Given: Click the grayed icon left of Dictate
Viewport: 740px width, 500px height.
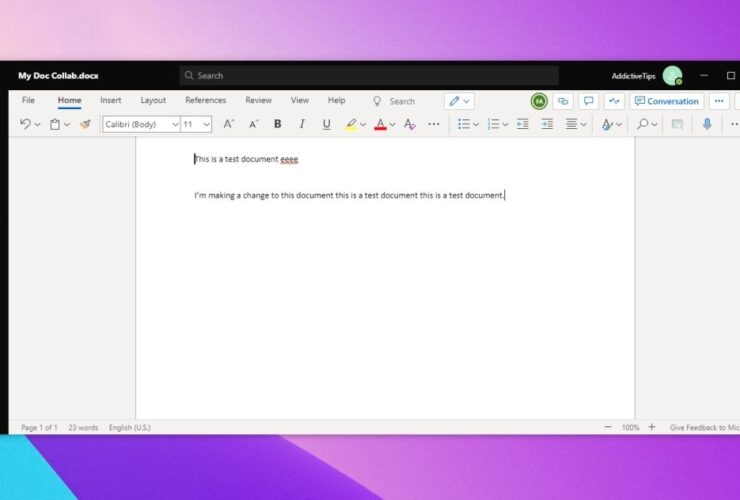Looking at the screenshot, I should click(677, 124).
